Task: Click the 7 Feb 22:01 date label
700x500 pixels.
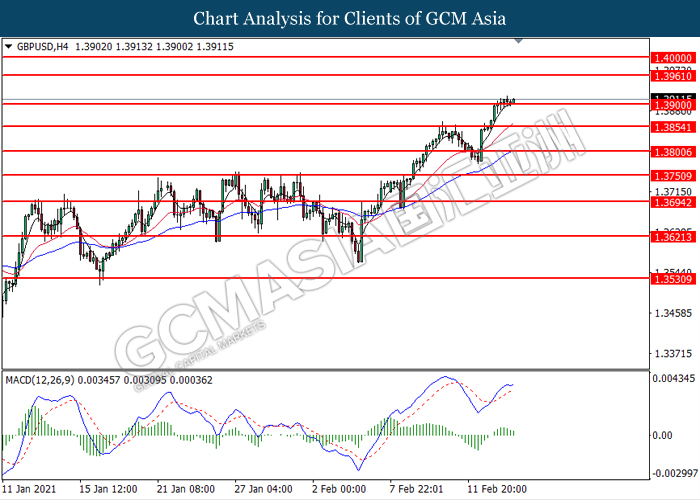Action: click(417, 489)
